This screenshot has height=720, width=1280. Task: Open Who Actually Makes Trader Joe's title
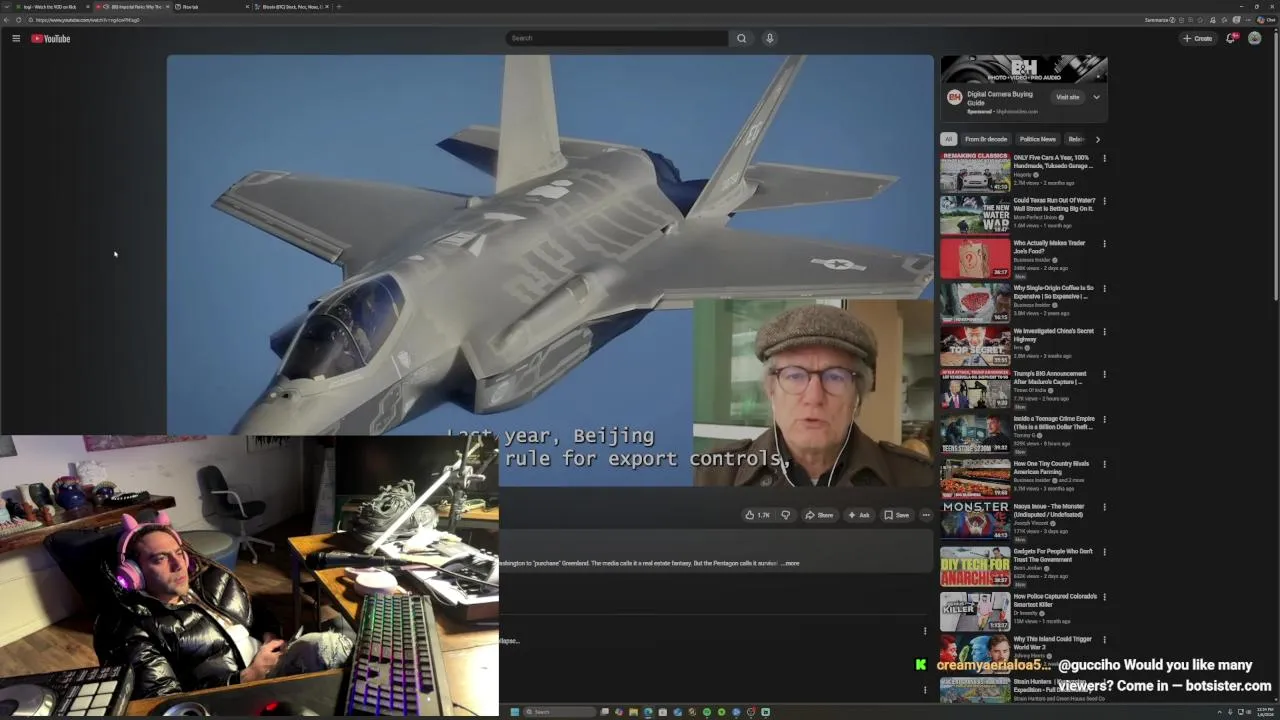1049,247
